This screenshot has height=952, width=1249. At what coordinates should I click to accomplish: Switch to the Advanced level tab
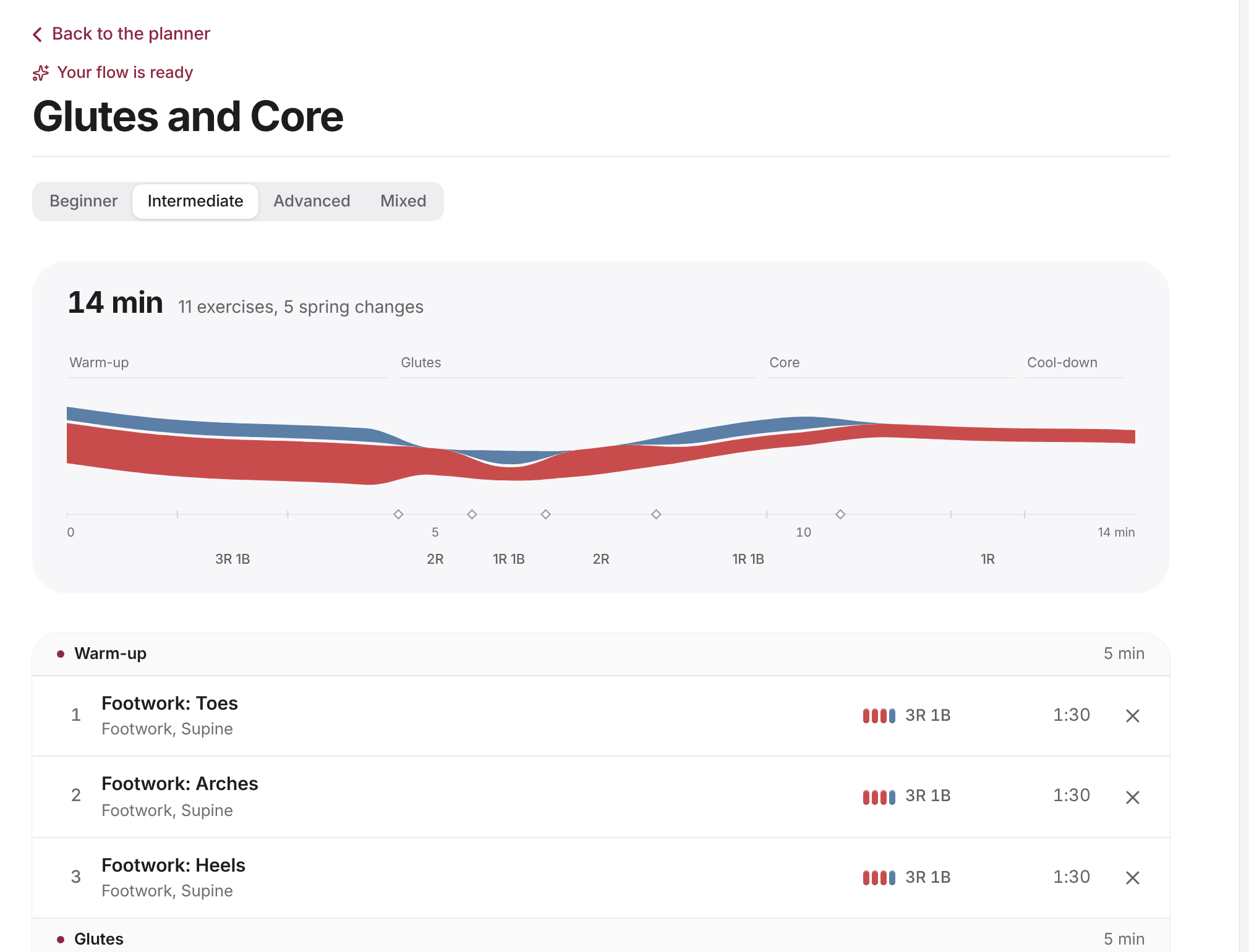coord(312,201)
